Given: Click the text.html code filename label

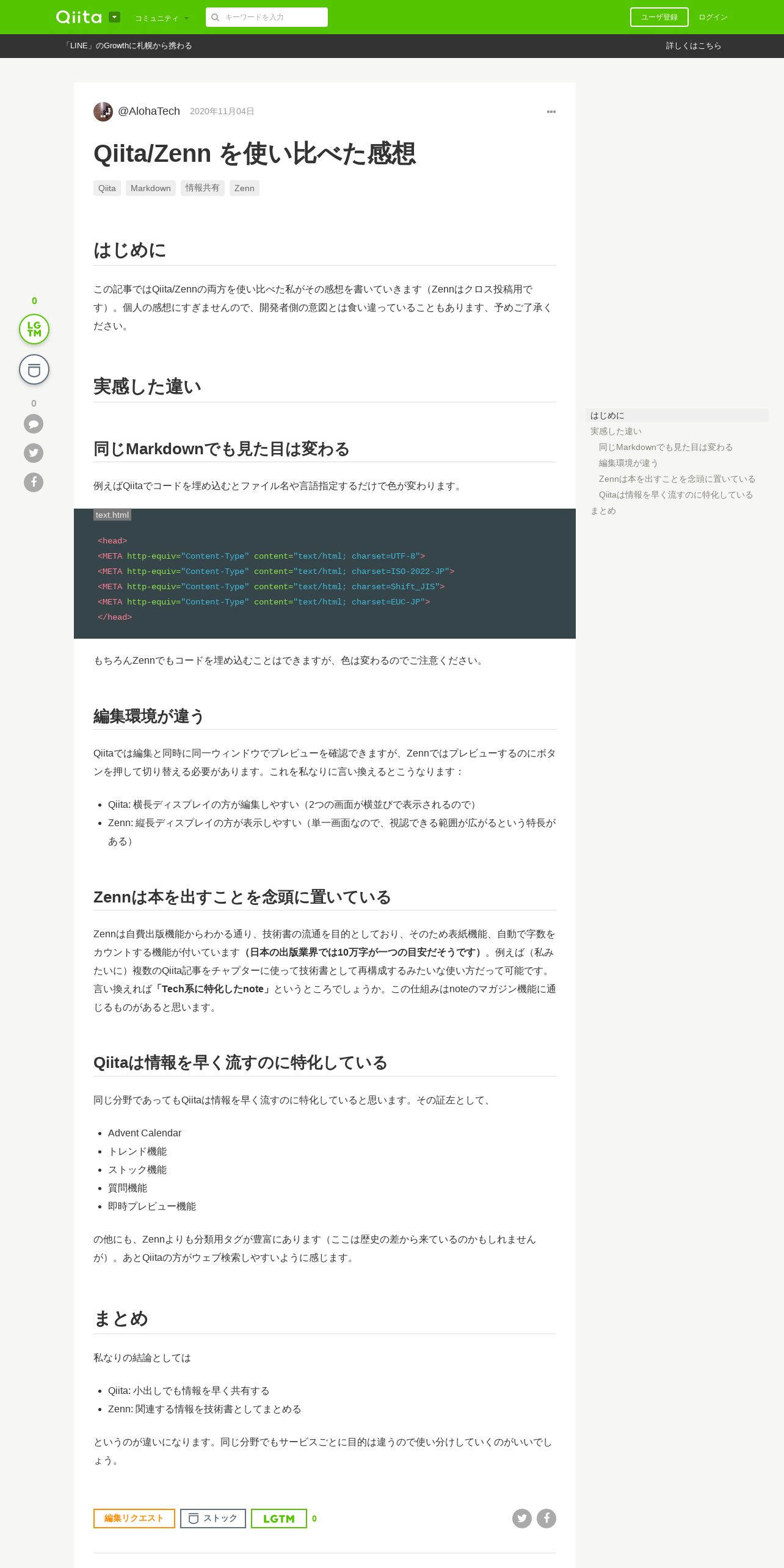Looking at the screenshot, I should point(112,515).
